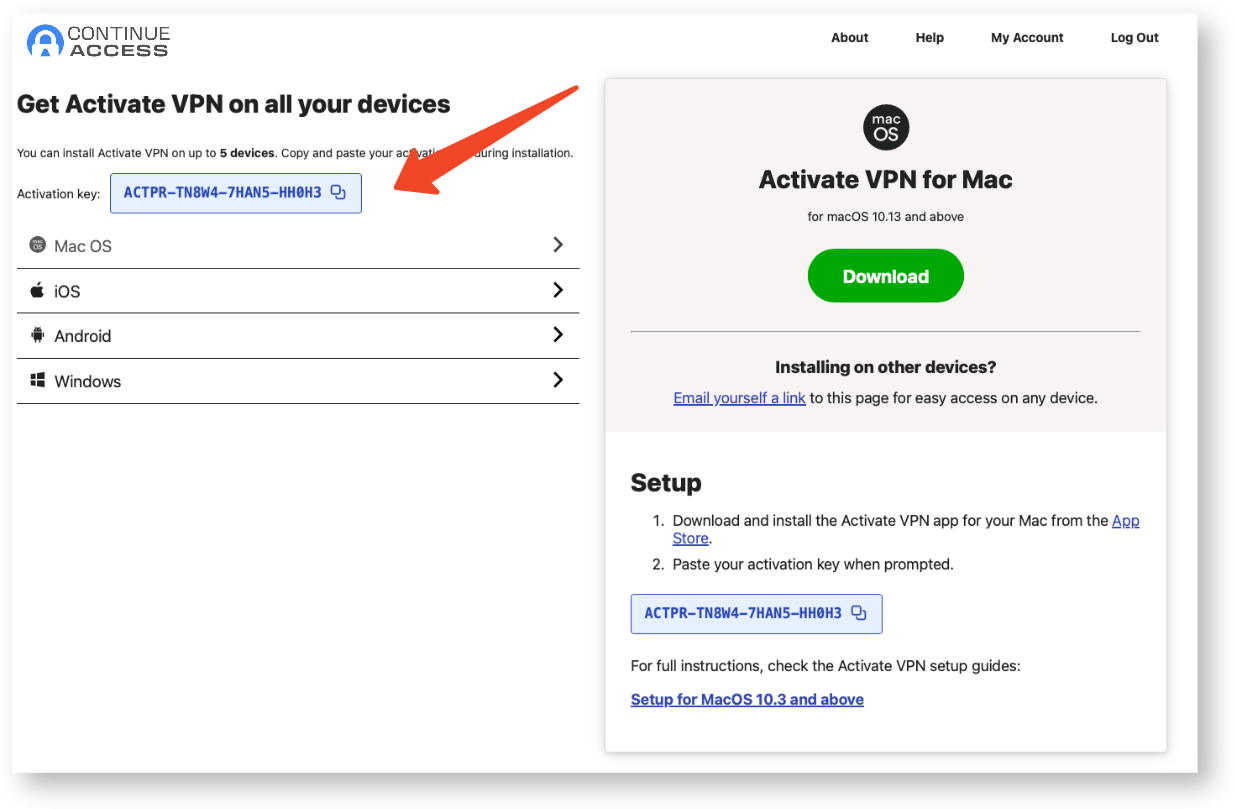Open the About menu item
The image size is (1235, 809).
tap(849, 37)
